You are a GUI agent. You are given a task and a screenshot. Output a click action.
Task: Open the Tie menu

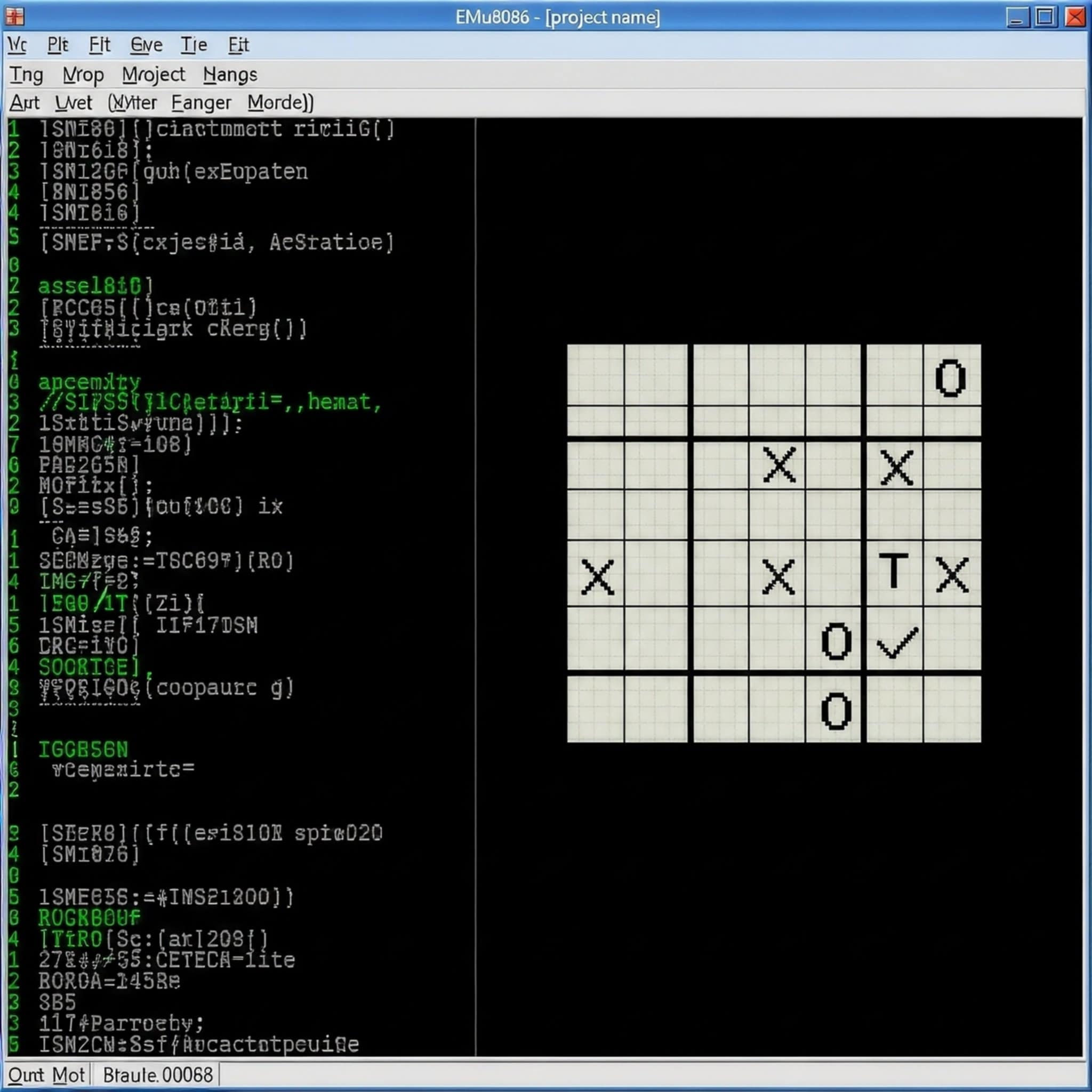click(x=194, y=45)
